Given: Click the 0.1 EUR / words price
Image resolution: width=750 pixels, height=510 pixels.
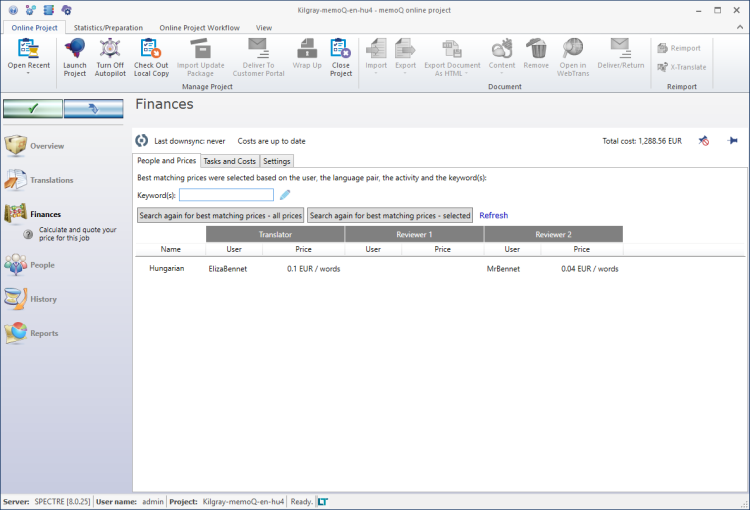Looking at the screenshot, I should pyautogui.click(x=313, y=269).
